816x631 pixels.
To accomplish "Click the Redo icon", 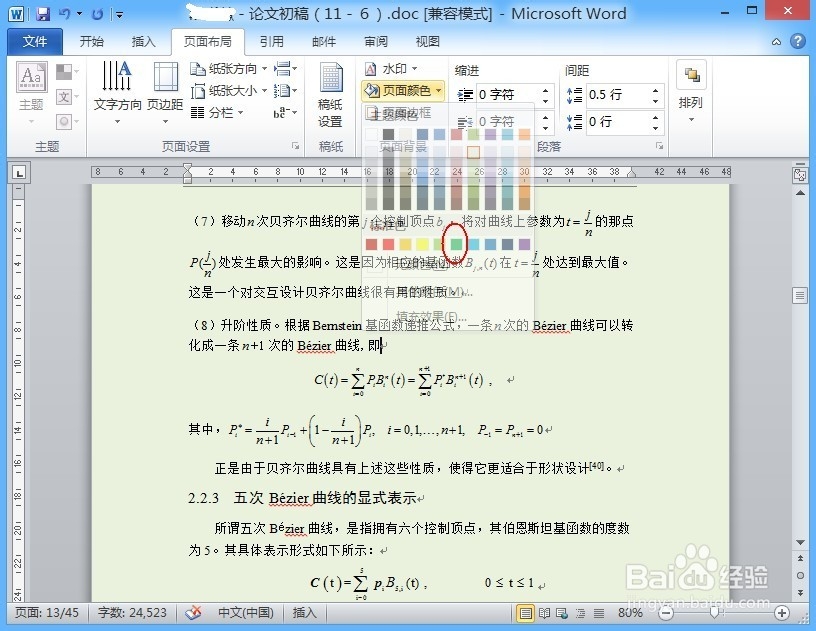I will [97, 14].
